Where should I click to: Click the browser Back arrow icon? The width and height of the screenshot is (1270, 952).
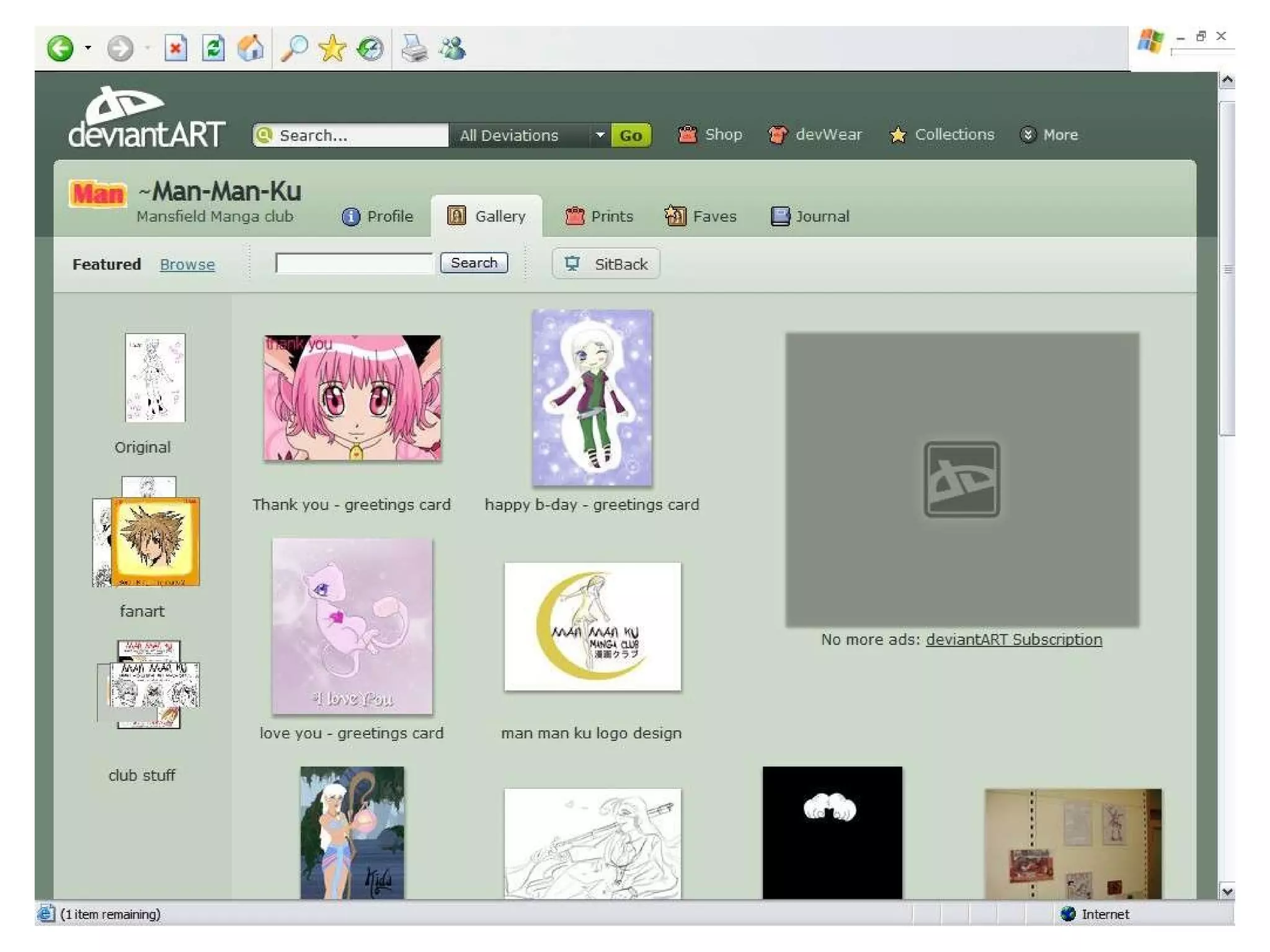pos(60,48)
